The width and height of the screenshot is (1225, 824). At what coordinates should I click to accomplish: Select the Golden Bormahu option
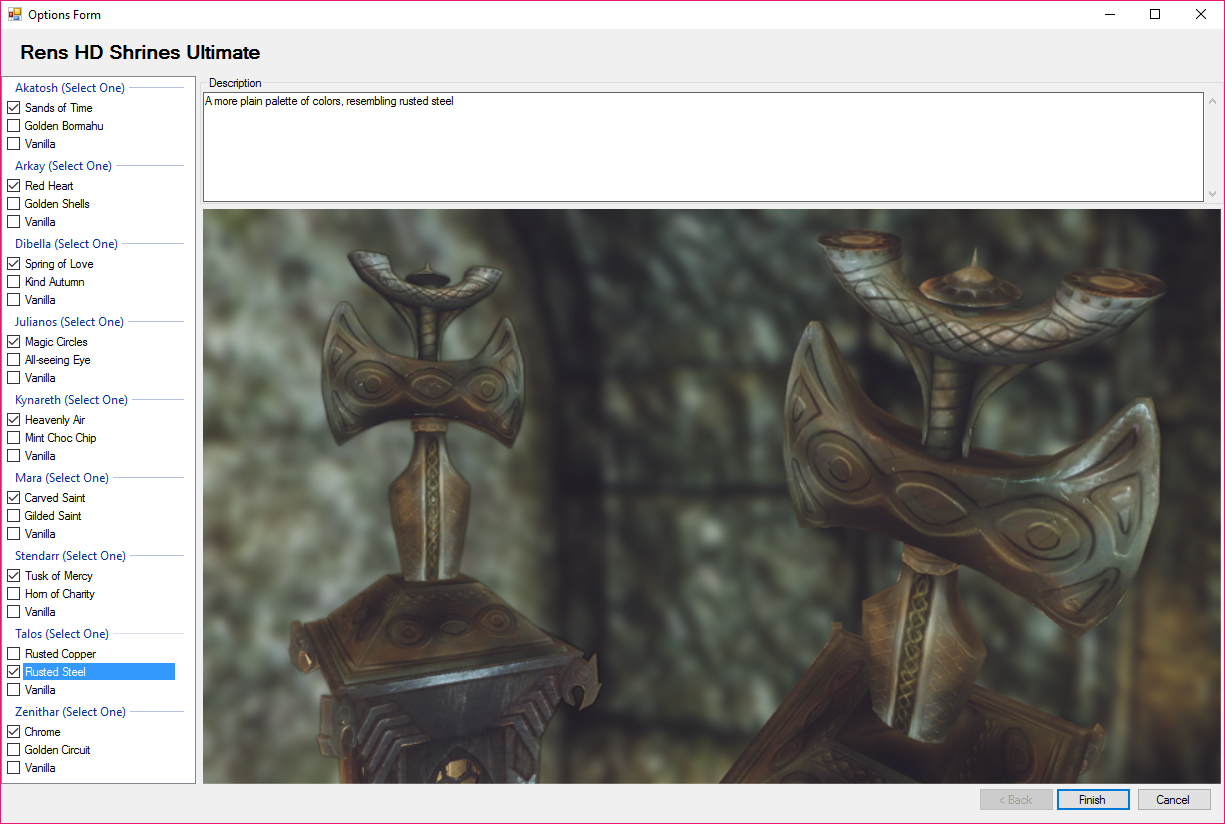(14, 126)
